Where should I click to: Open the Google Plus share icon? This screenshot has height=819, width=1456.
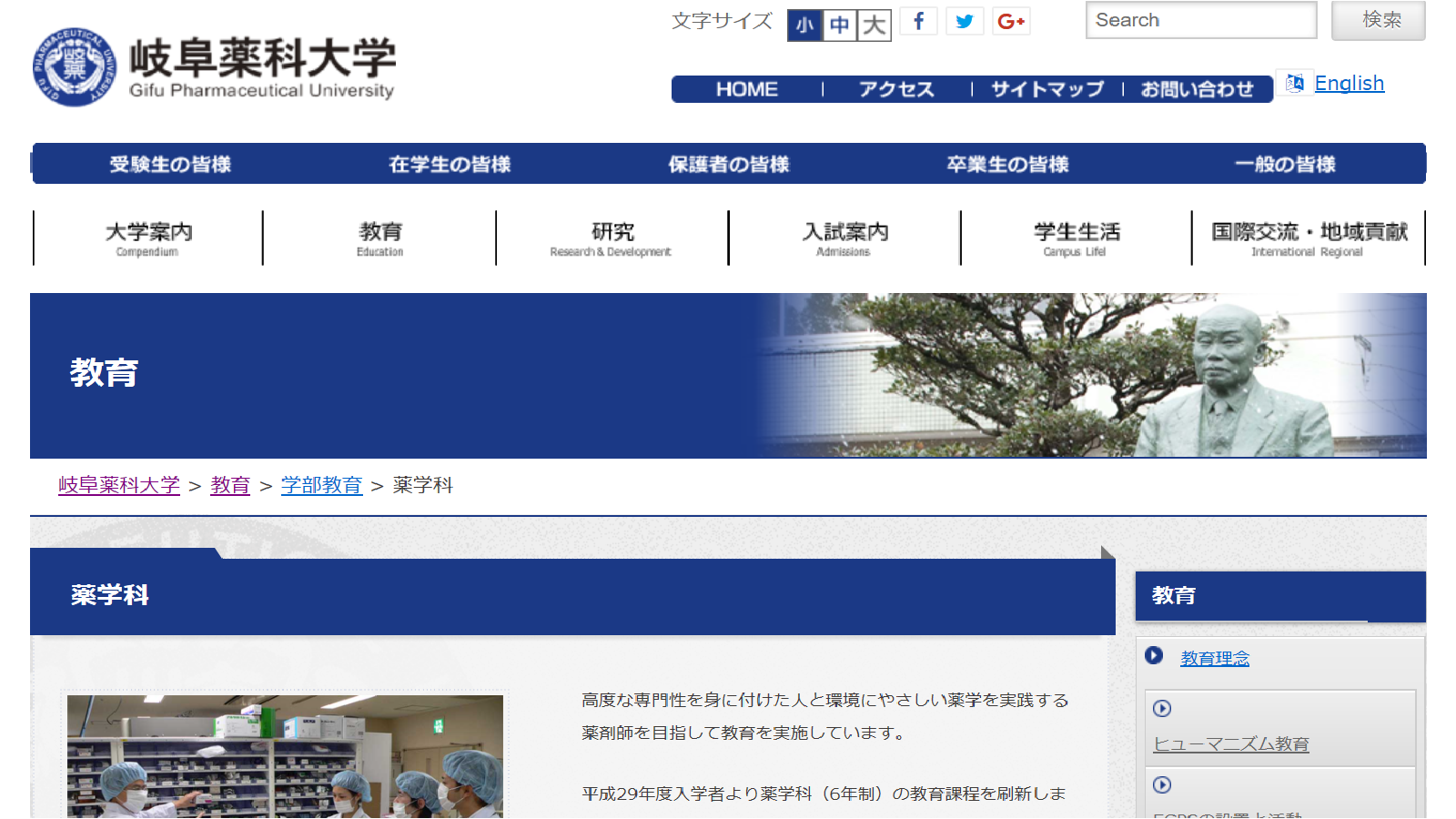click(1011, 21)
